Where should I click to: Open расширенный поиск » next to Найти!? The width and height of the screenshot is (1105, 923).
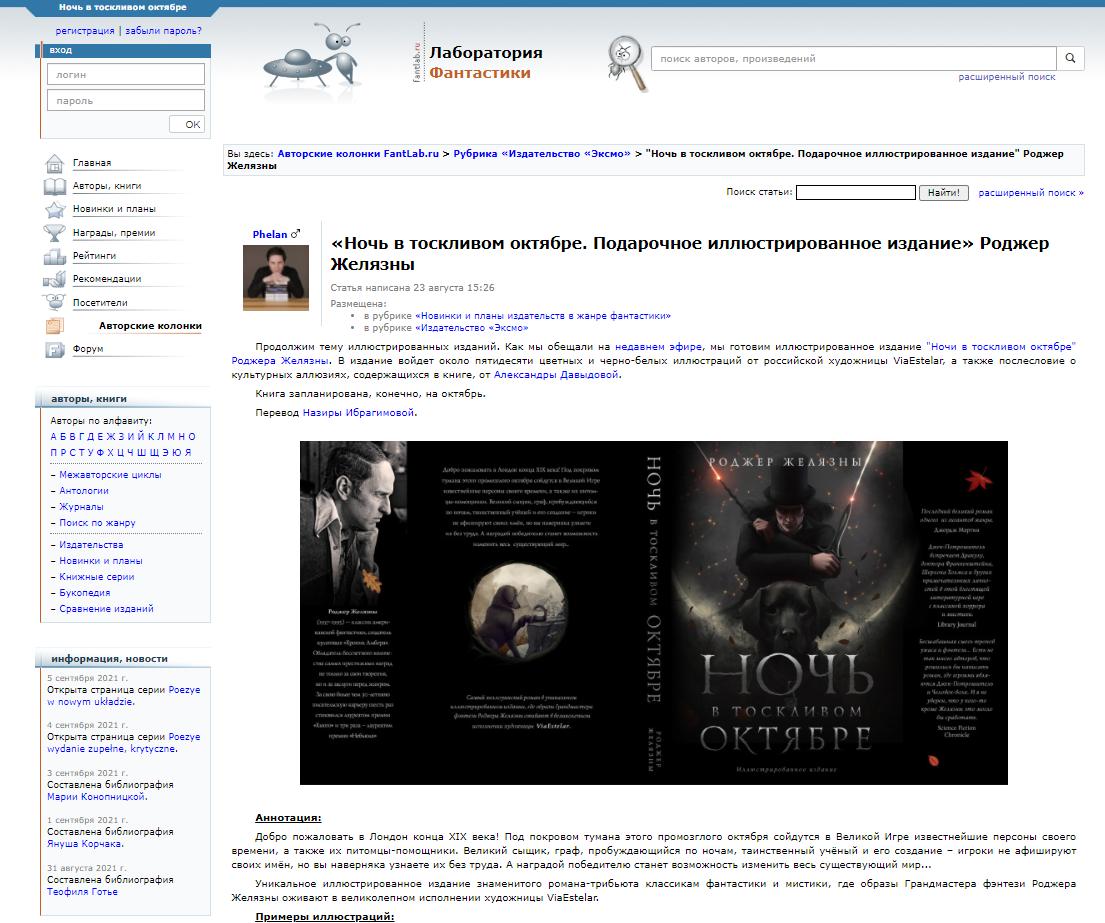click(x=1031, y=192)
